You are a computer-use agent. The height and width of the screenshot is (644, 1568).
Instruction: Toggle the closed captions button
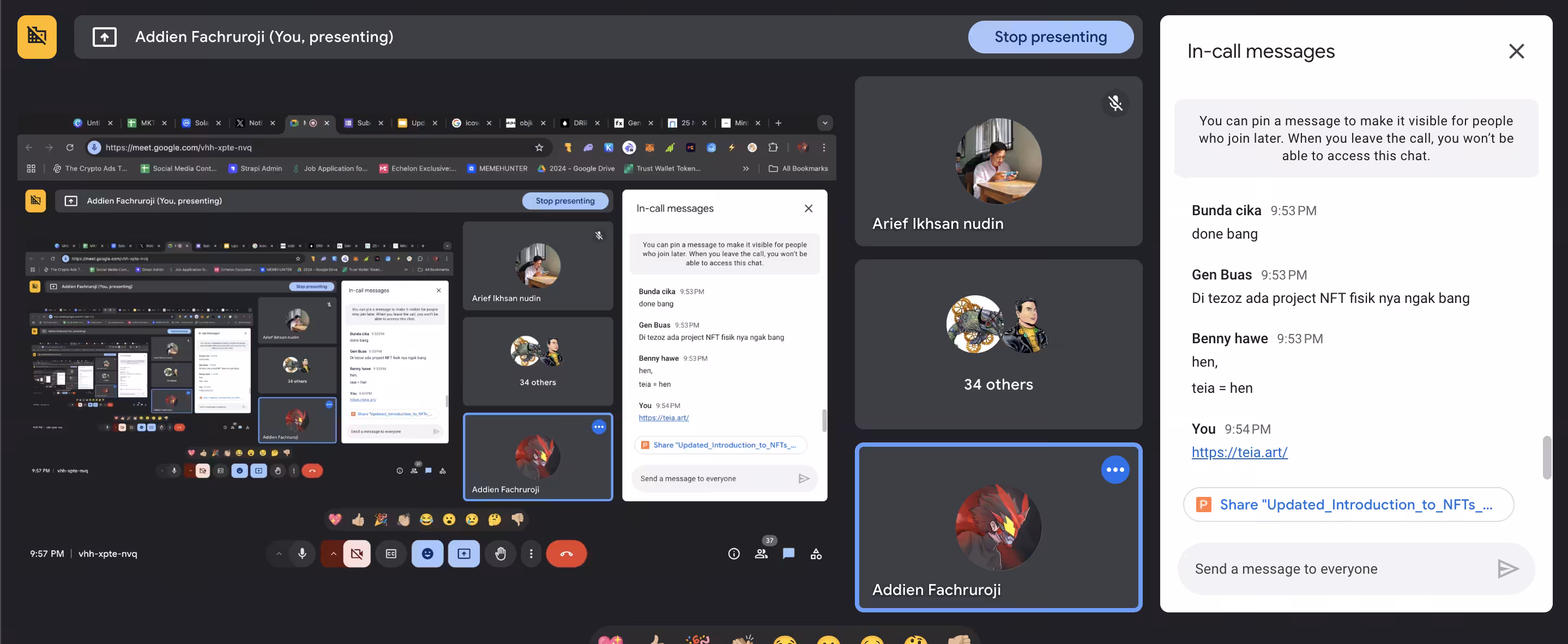(391, 554)
